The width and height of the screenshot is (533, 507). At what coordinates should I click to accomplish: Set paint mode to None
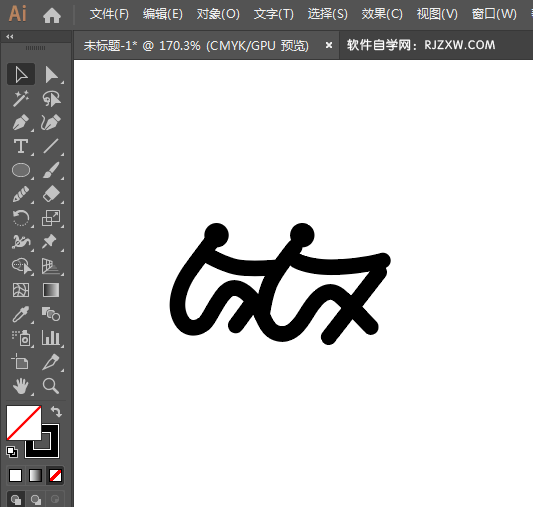coord(55,475)
